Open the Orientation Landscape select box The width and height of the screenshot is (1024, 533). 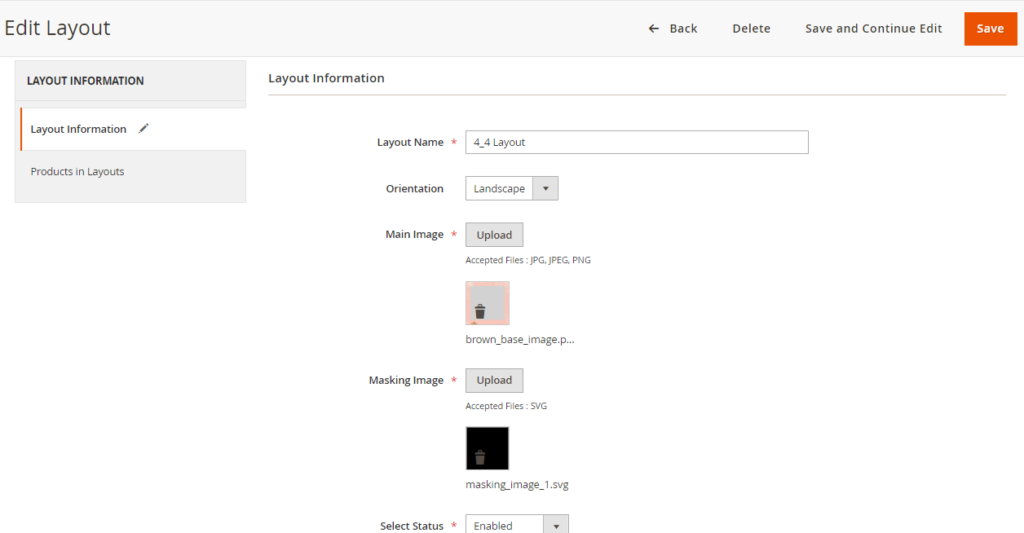pos(500,189)
